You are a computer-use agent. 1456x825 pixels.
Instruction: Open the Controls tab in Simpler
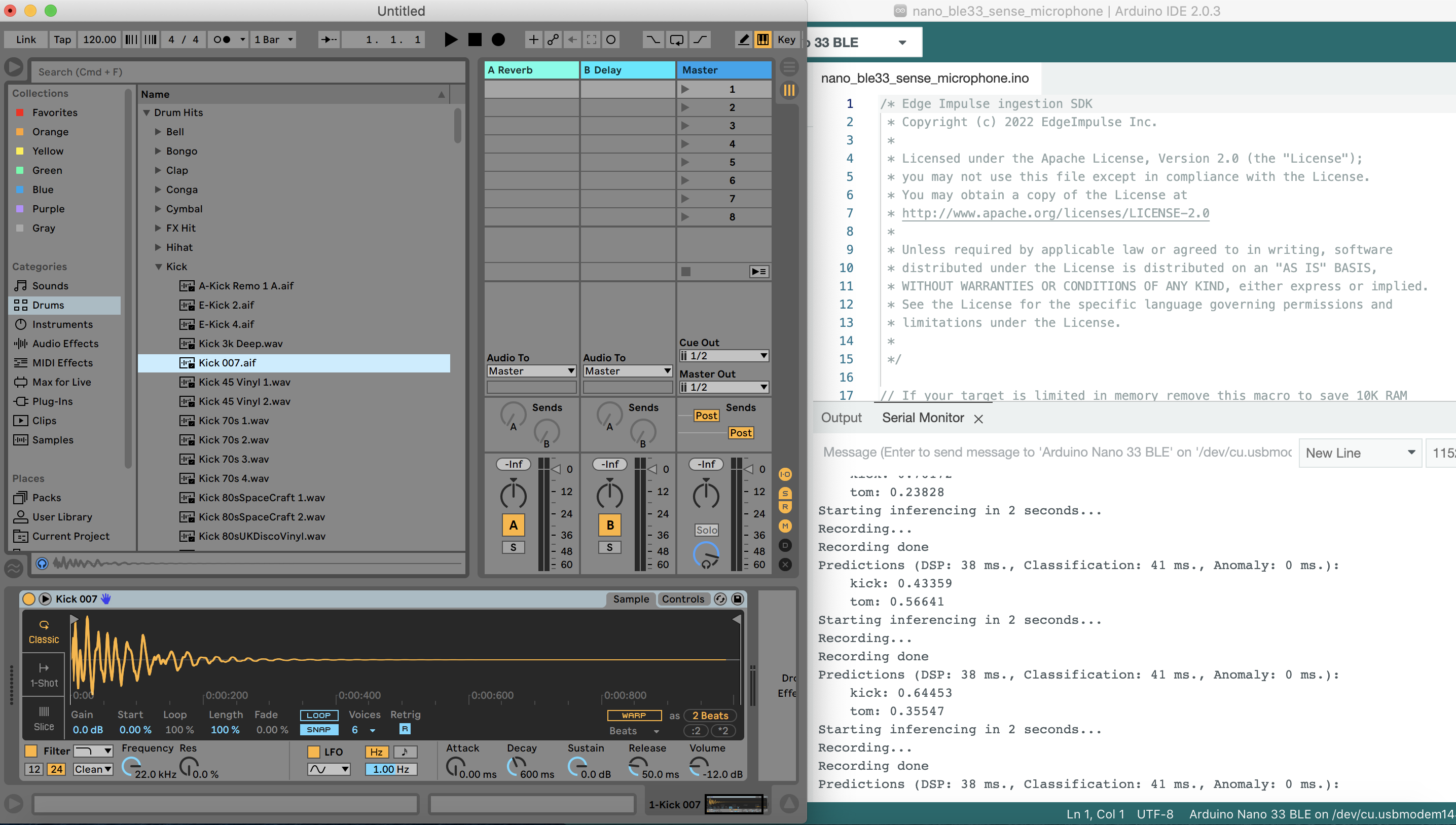(683, 599)
